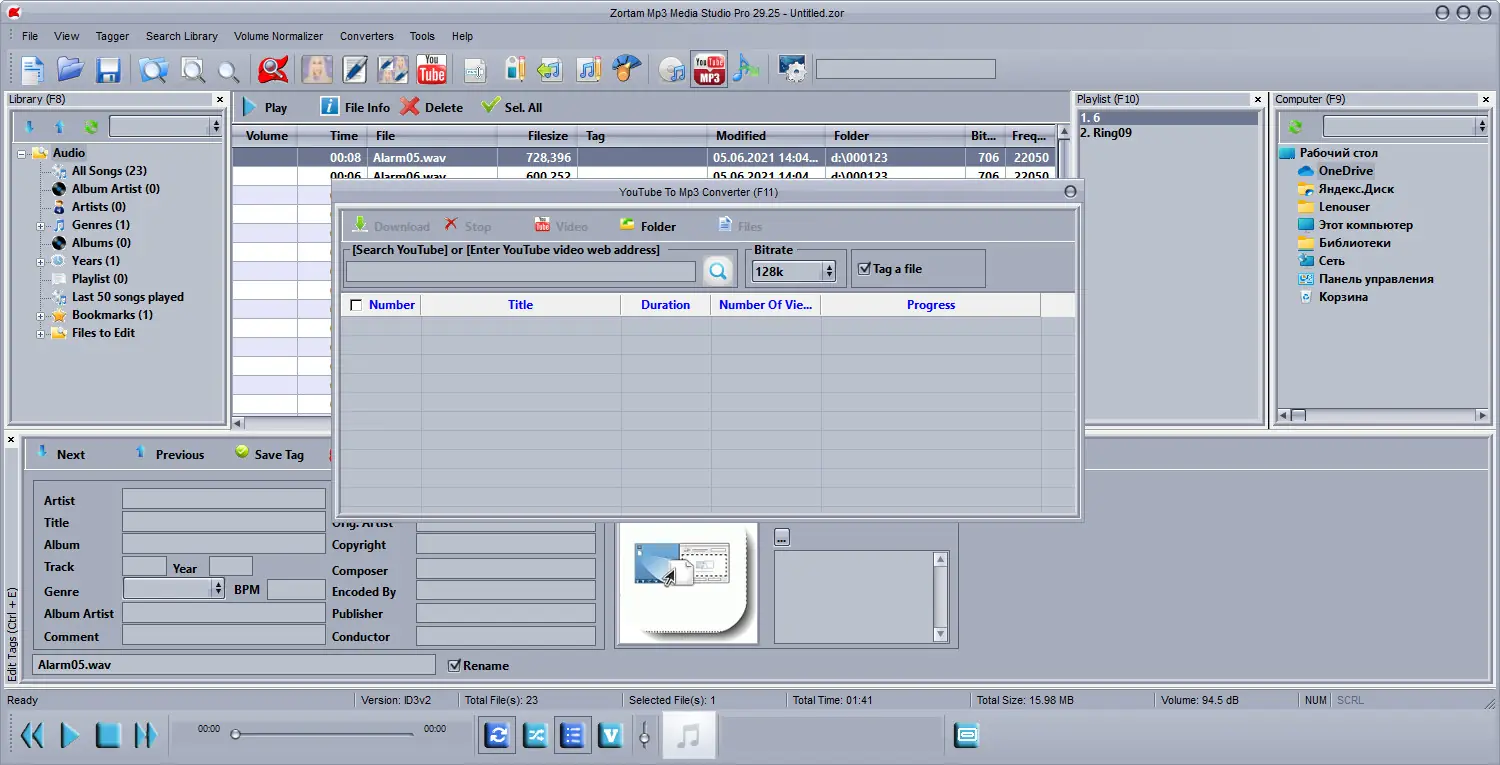Screen dimensions: 1500x765
Task: Click the green refresh icon in Library panel
Action: click(91, 127)
